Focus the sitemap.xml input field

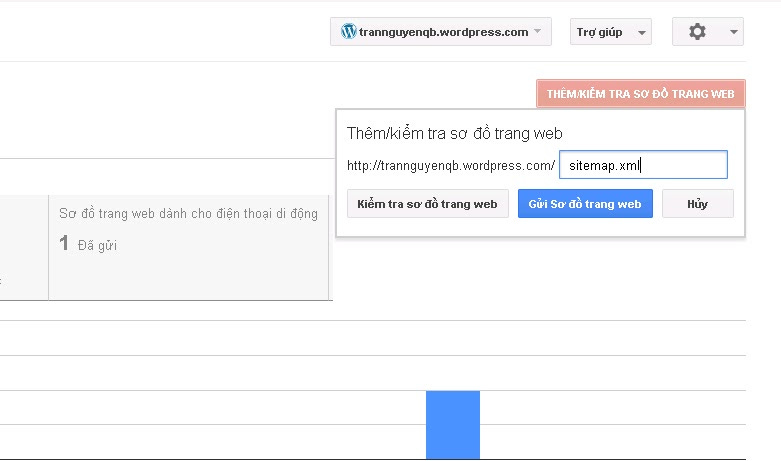click(x=643, y=165)
